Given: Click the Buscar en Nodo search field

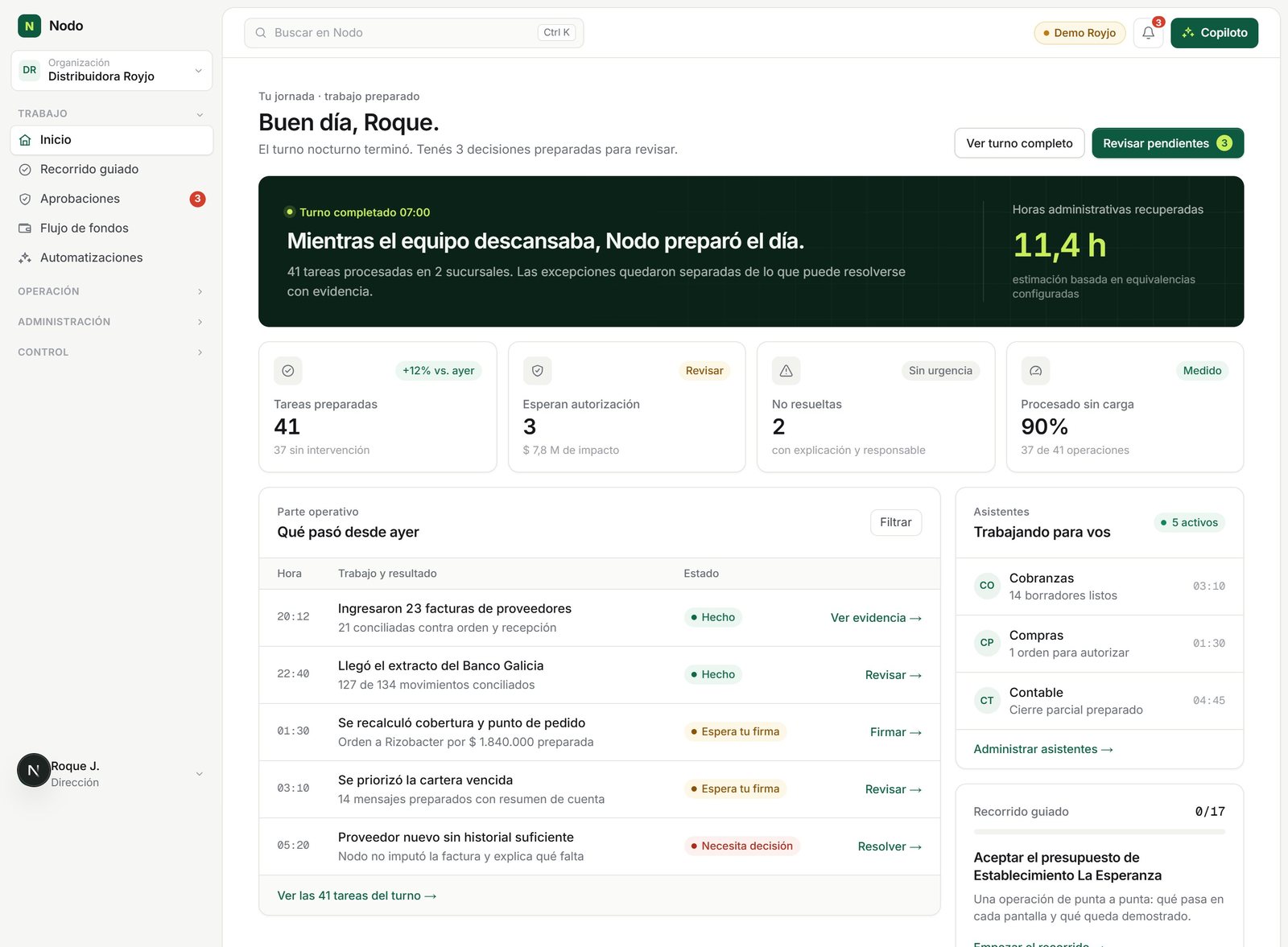Looking at the screenshot, I should click(x=414, y=33).
